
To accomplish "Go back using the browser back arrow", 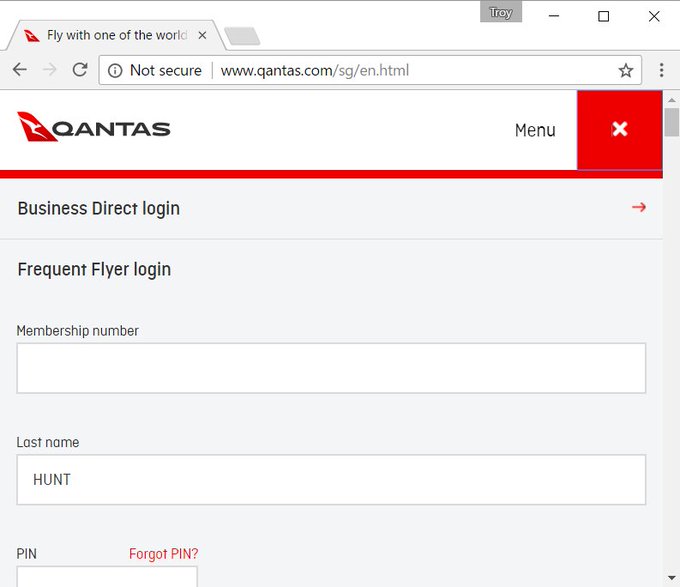I will point(20,69).
